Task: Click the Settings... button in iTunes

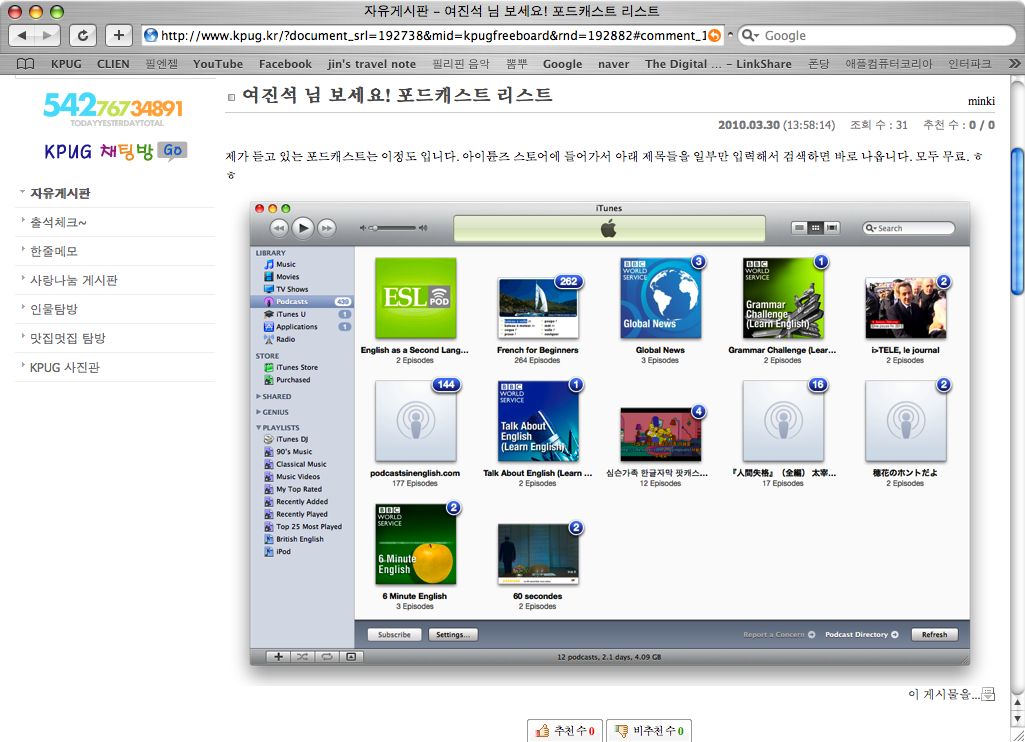Action: tap(453, 635)
